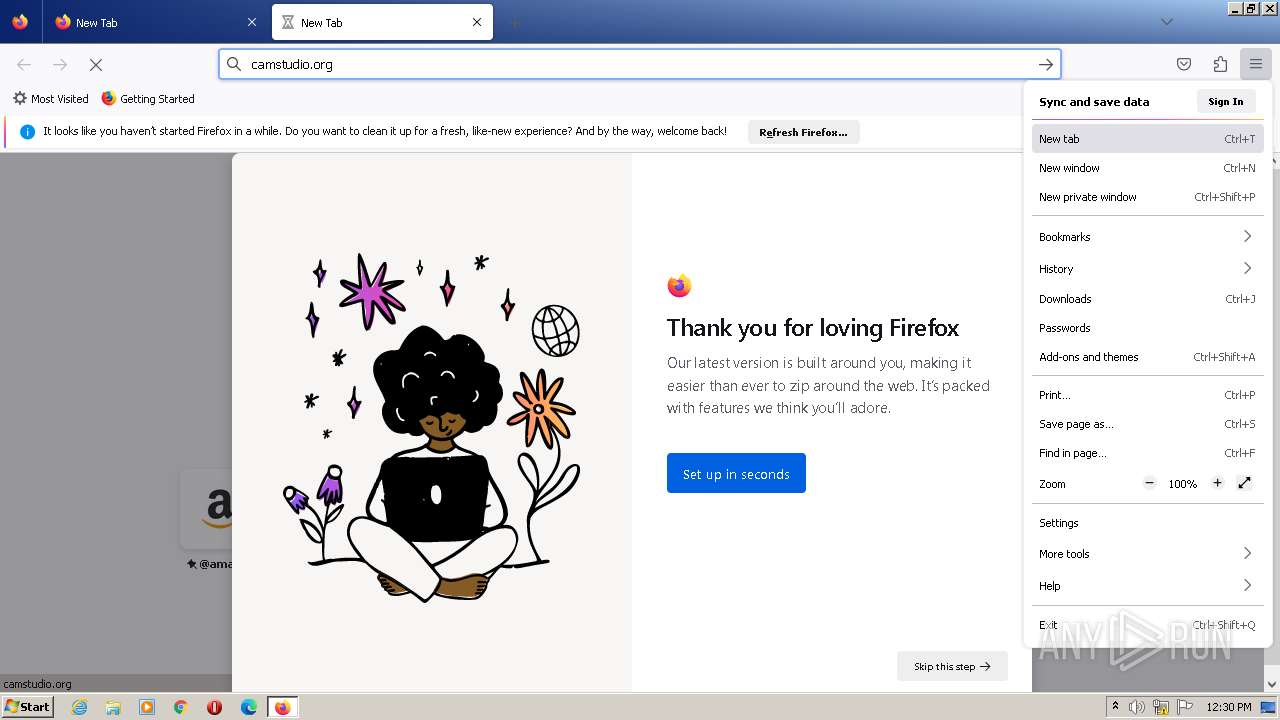1280x720 pixels.
Task: Open the Extensions puzzle icon
Action: pyautogui.click(x=1220, y=64)
